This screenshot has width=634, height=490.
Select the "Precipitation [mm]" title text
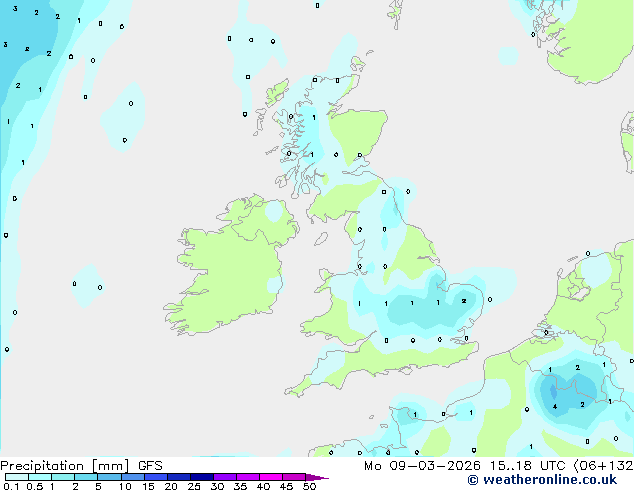[65, 466]
